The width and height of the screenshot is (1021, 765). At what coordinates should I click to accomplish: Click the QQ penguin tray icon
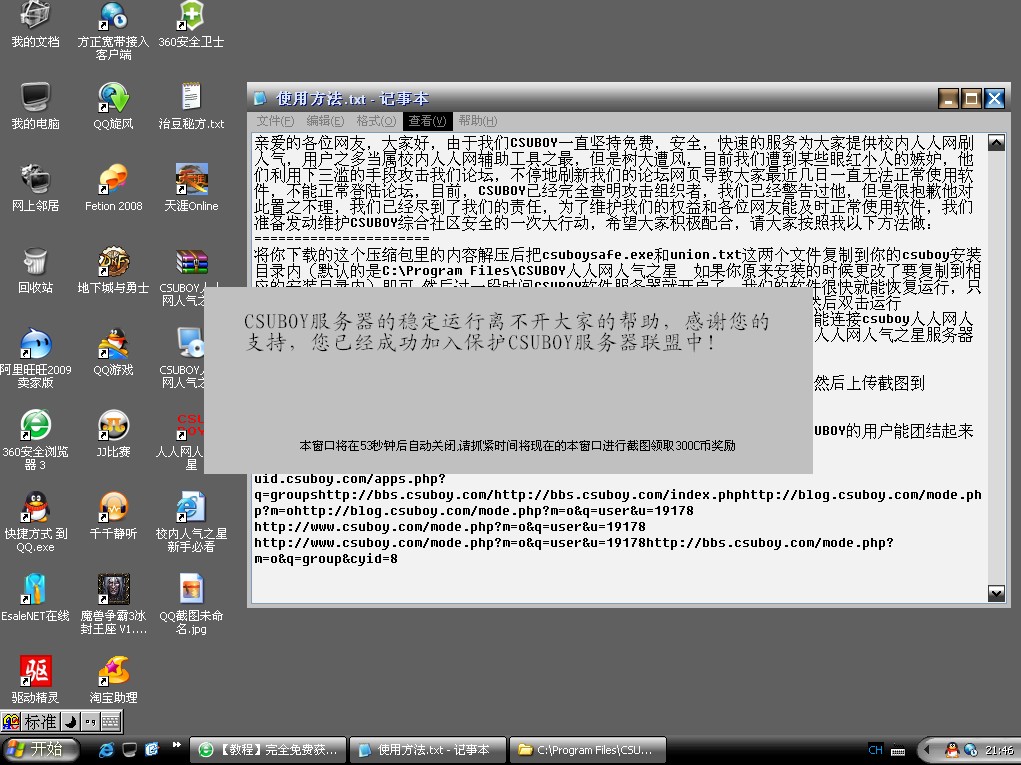(x=952, y=750)
